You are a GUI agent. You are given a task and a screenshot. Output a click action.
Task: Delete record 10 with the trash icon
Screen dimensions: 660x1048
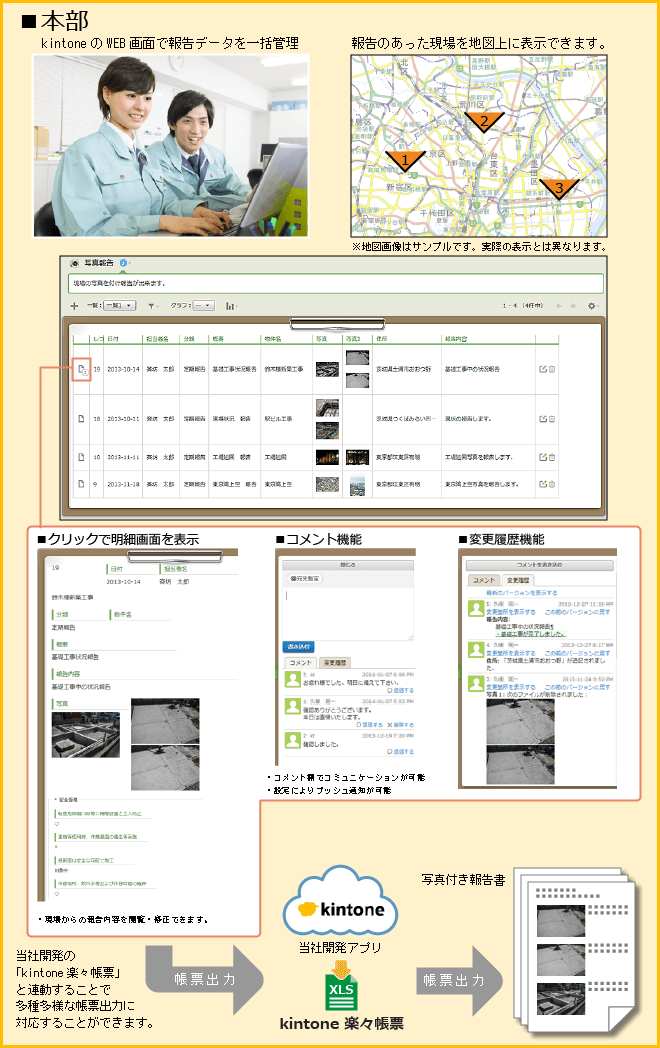point(552,457)
